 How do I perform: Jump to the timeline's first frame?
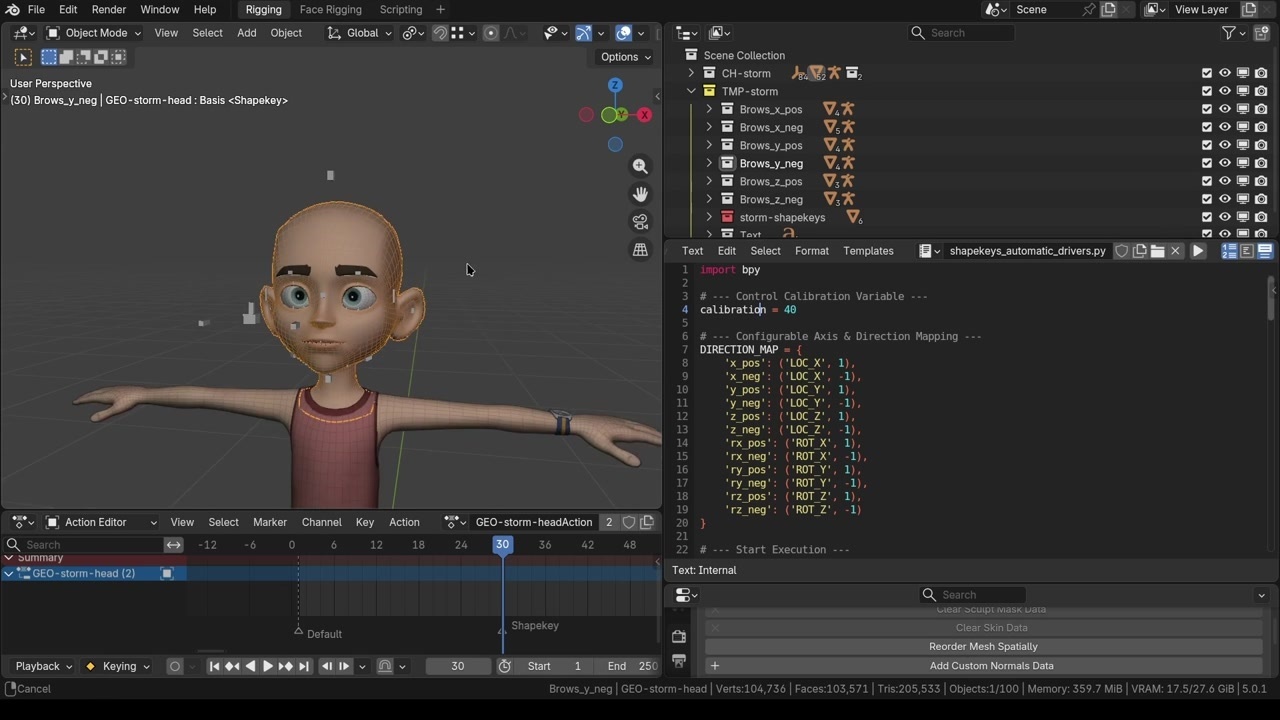pos(214,666)
